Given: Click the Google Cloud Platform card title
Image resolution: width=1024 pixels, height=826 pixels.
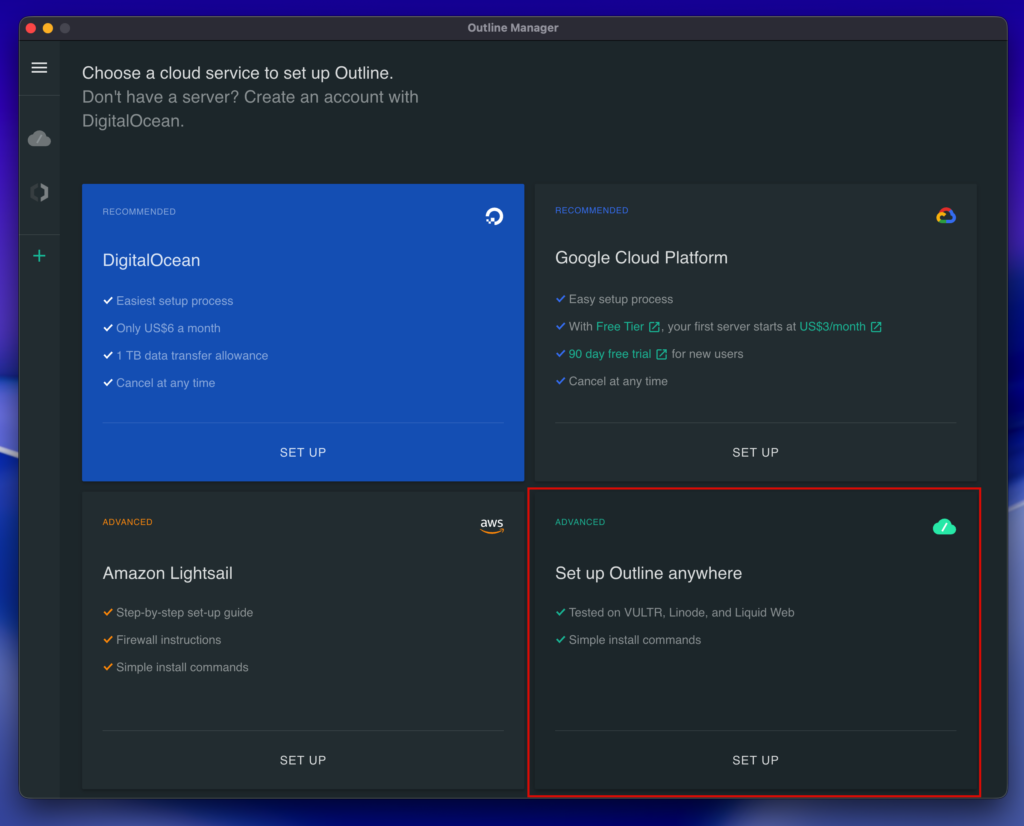Looking at the screenshot, I should coord(641,258).
